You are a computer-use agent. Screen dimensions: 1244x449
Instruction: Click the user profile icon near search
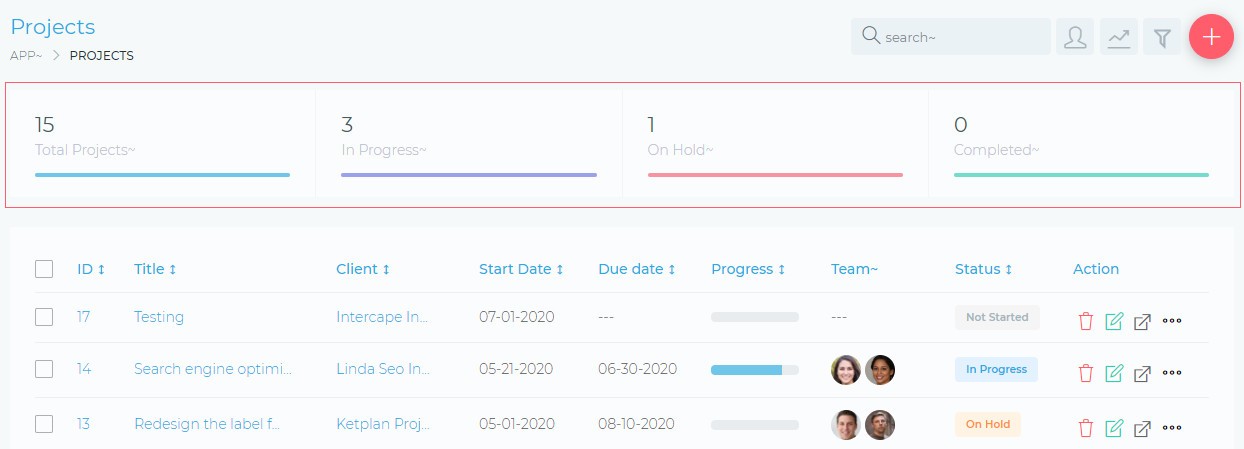pos(1075,37)
